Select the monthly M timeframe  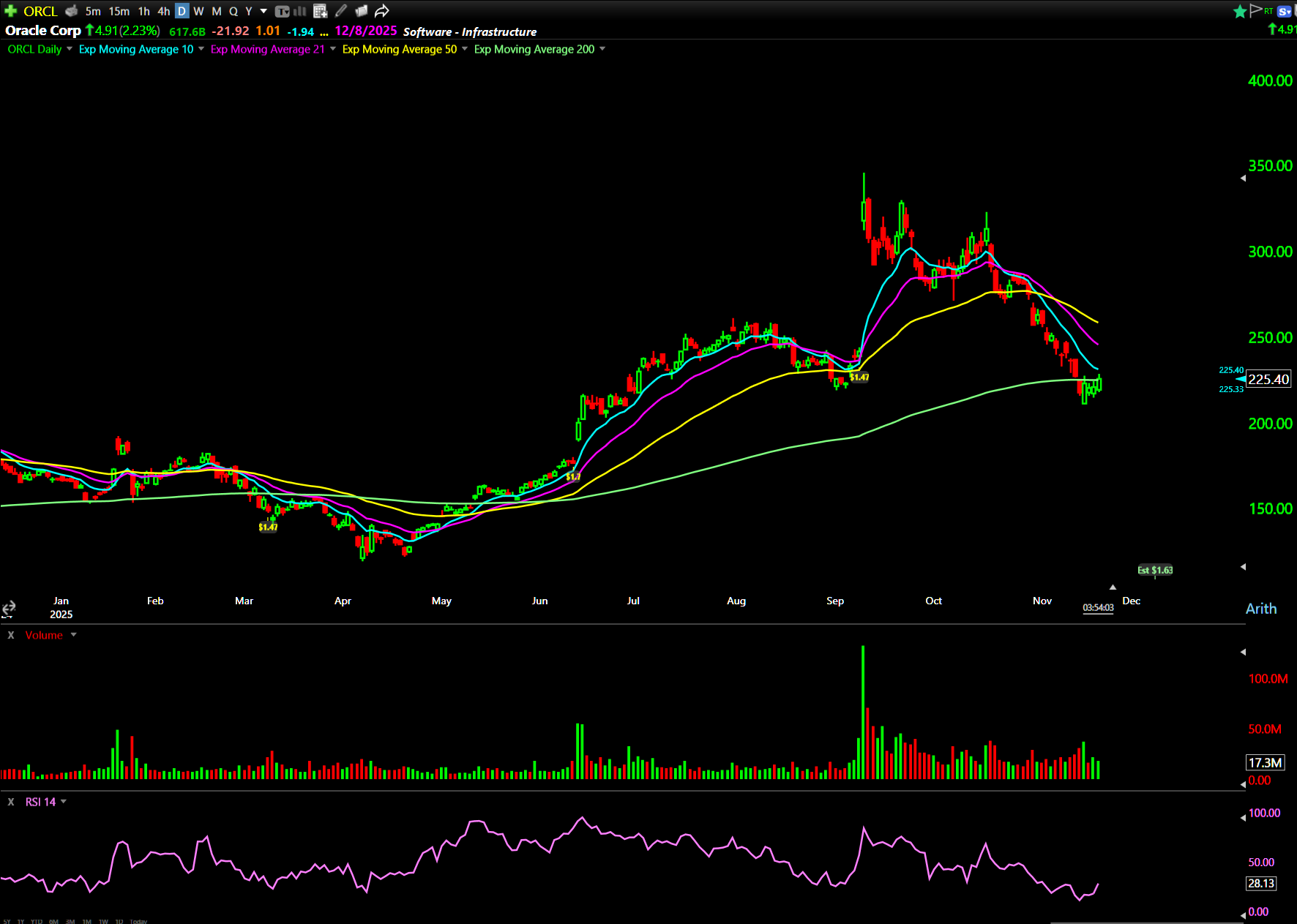[216, 11]
